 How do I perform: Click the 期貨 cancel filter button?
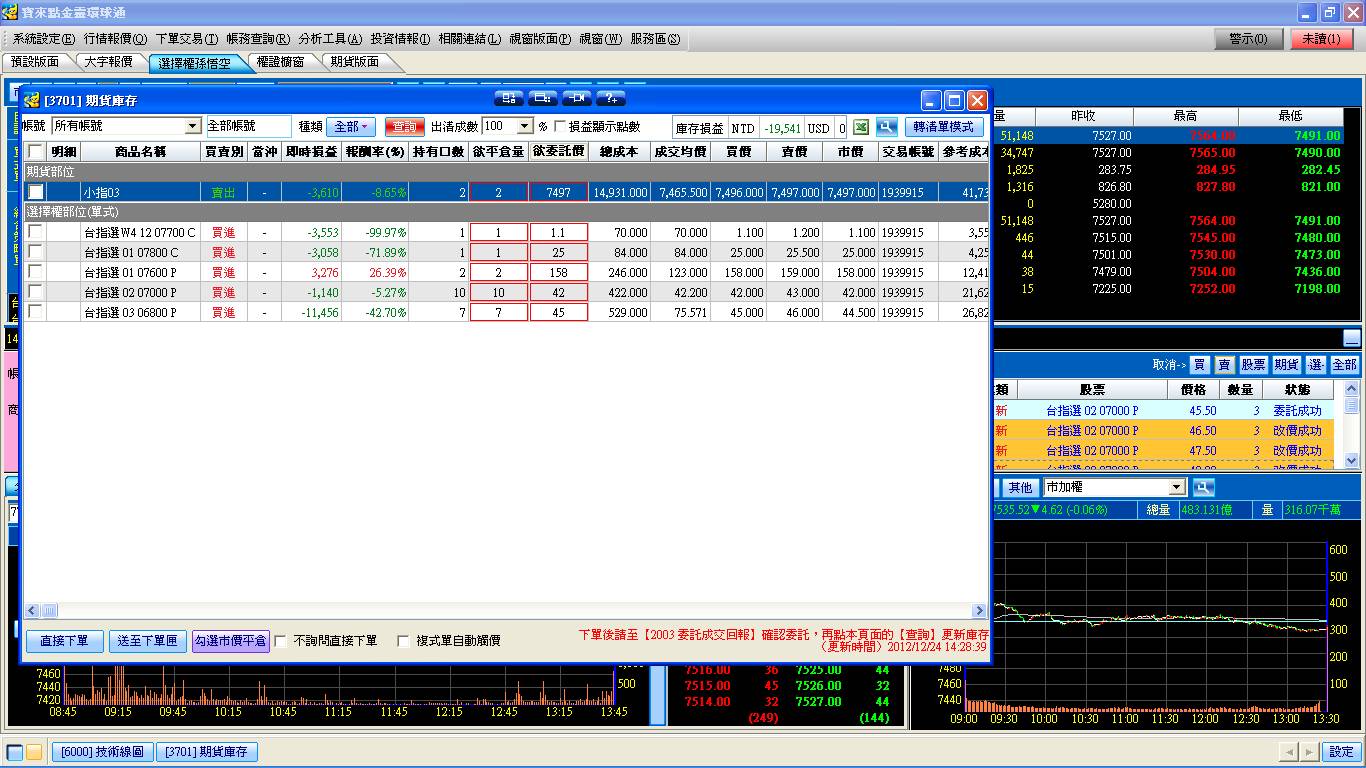tap(1286, 365)
